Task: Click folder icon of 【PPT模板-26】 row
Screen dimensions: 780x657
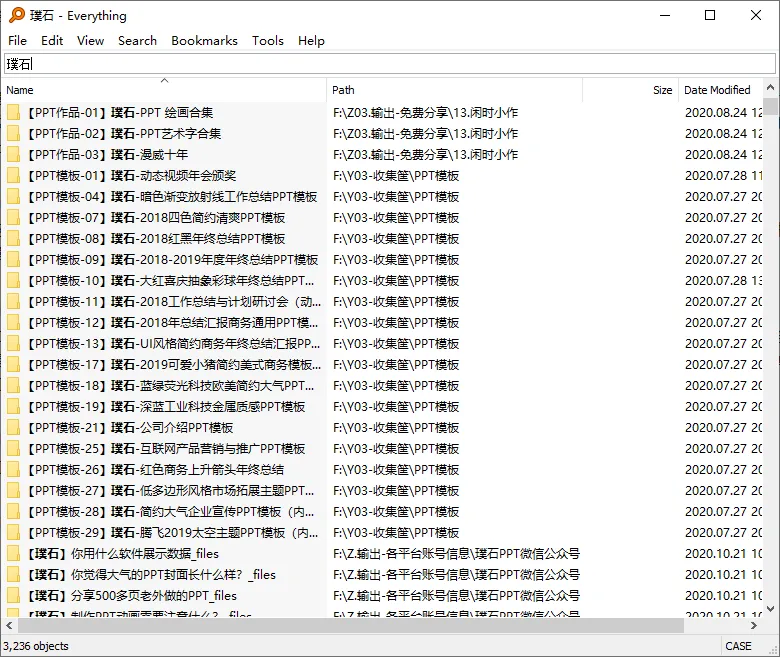Action: [x=13, y=469]
